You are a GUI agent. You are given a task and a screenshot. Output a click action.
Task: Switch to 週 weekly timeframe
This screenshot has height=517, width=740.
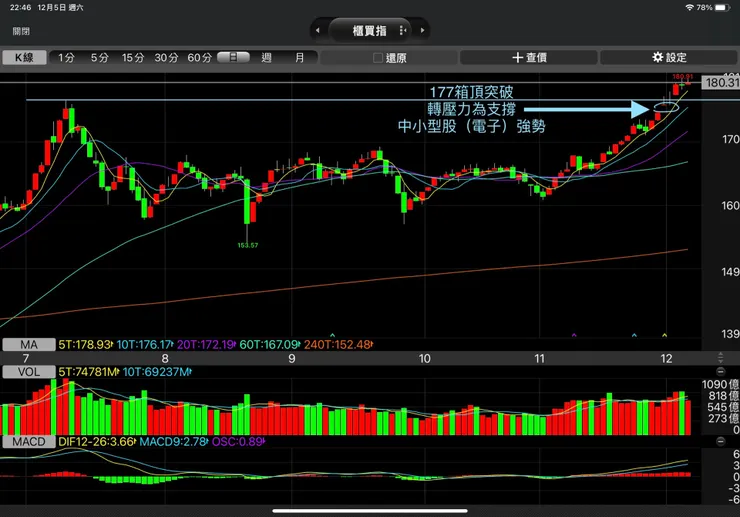[267, 58]
